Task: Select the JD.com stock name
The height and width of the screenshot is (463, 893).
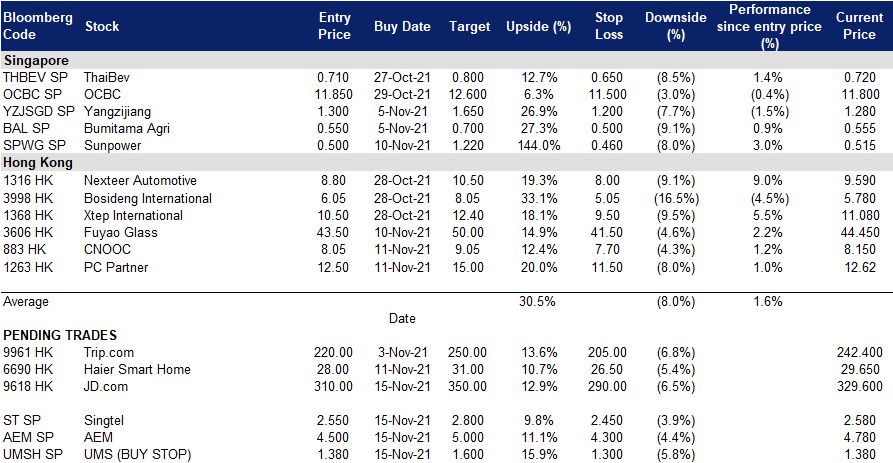Action: click(106, 387)
